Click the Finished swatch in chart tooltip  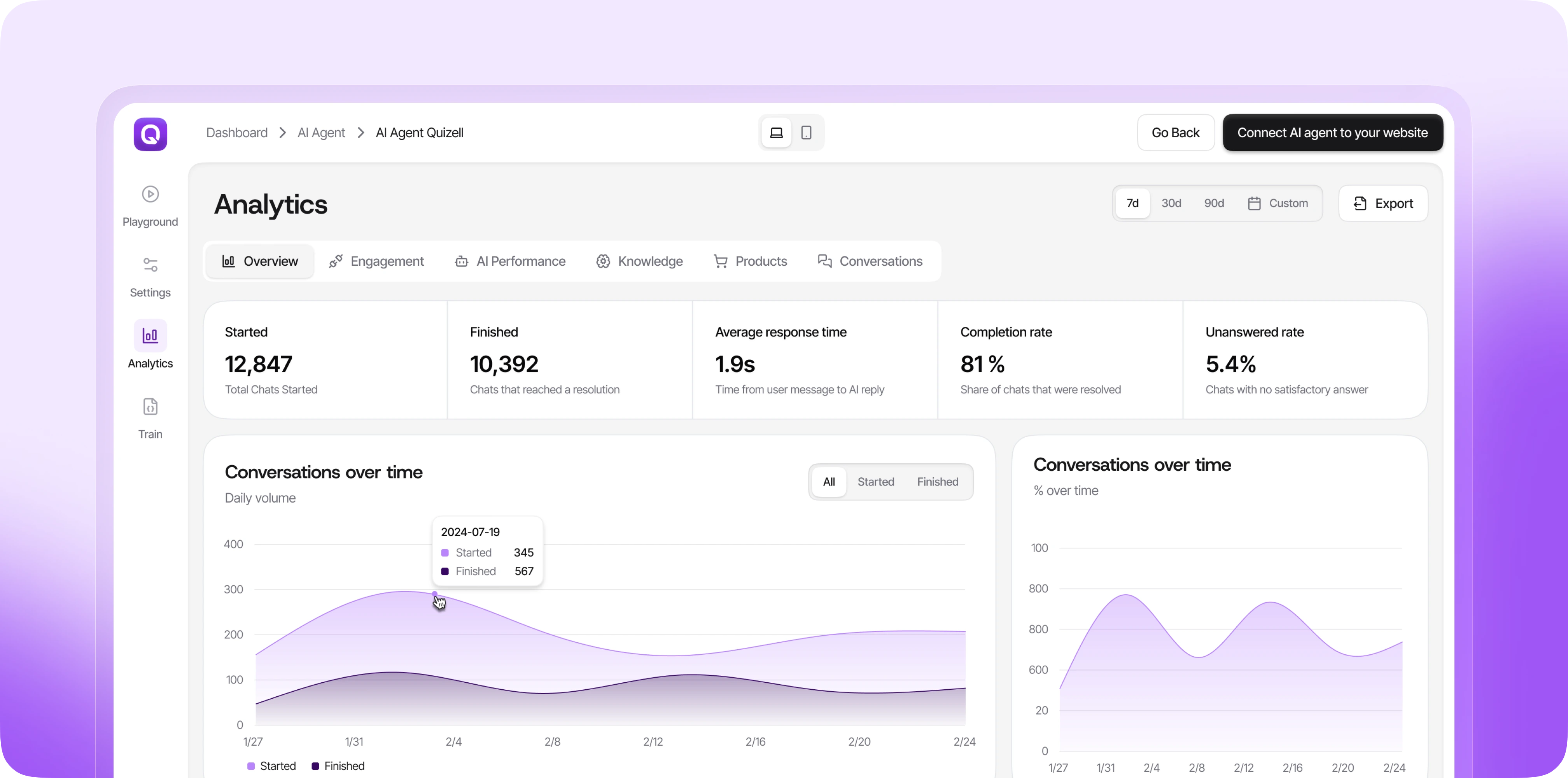[445, 571]
